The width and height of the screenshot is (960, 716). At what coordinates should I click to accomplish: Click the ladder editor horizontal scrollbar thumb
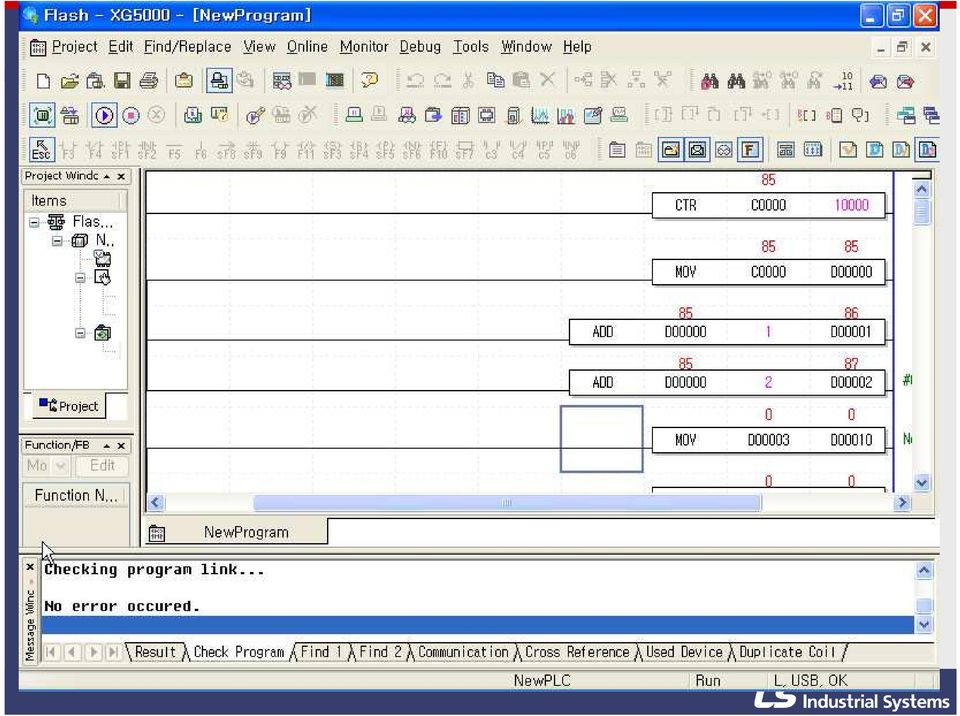(507, 503)
